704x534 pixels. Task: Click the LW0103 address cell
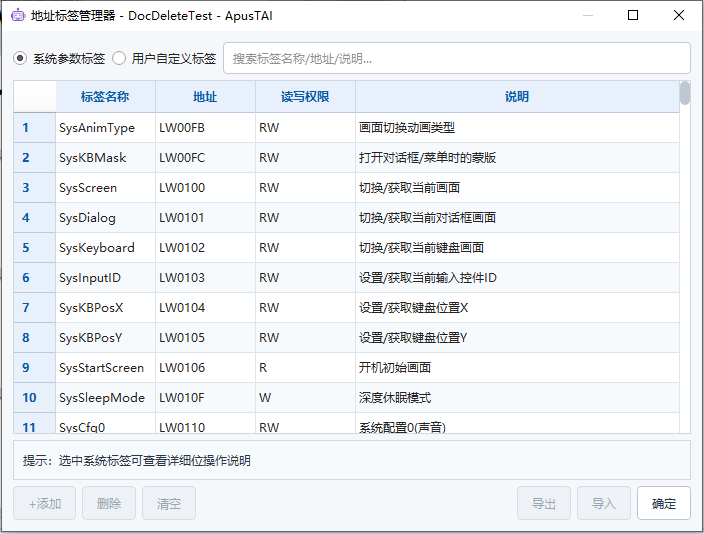point(206,278)
